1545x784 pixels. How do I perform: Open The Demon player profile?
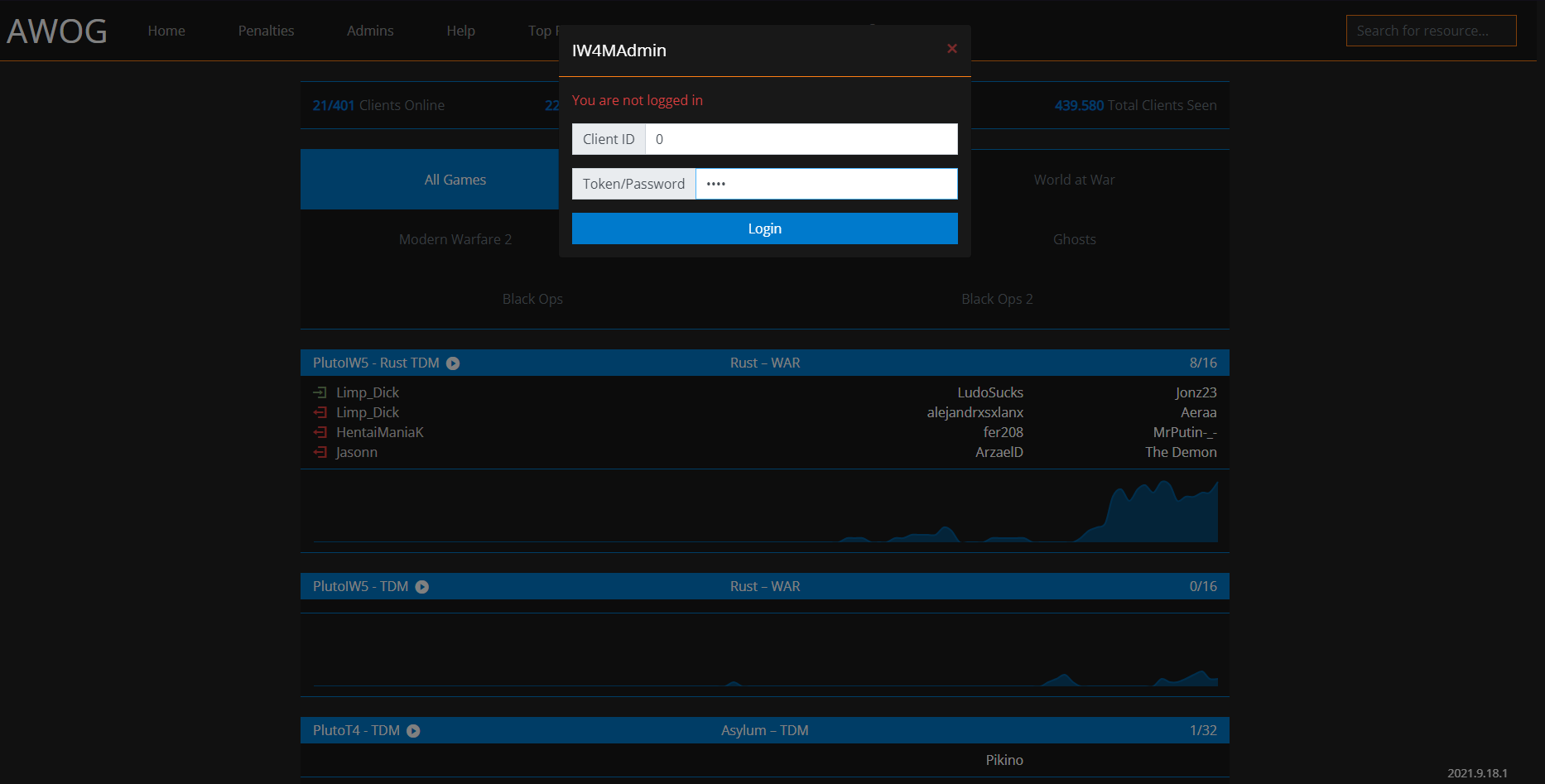[x=1181, y=452]
